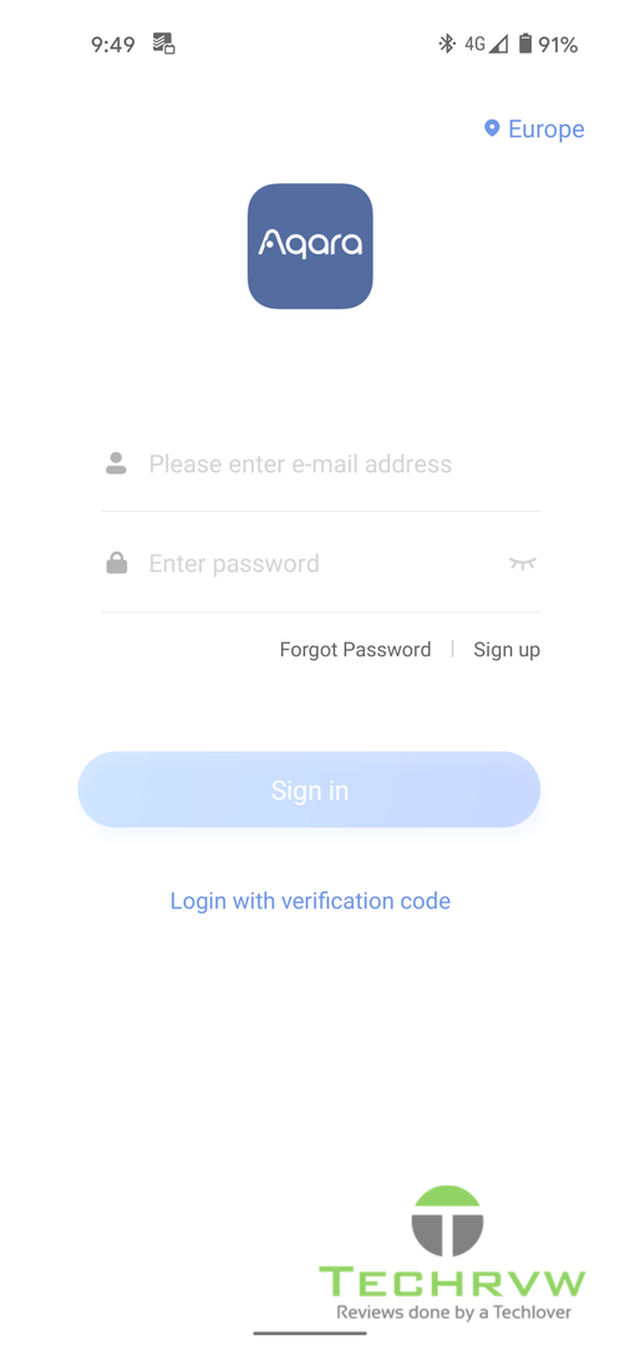Tap the home gesture bar at the bottom

point(310,1332)
